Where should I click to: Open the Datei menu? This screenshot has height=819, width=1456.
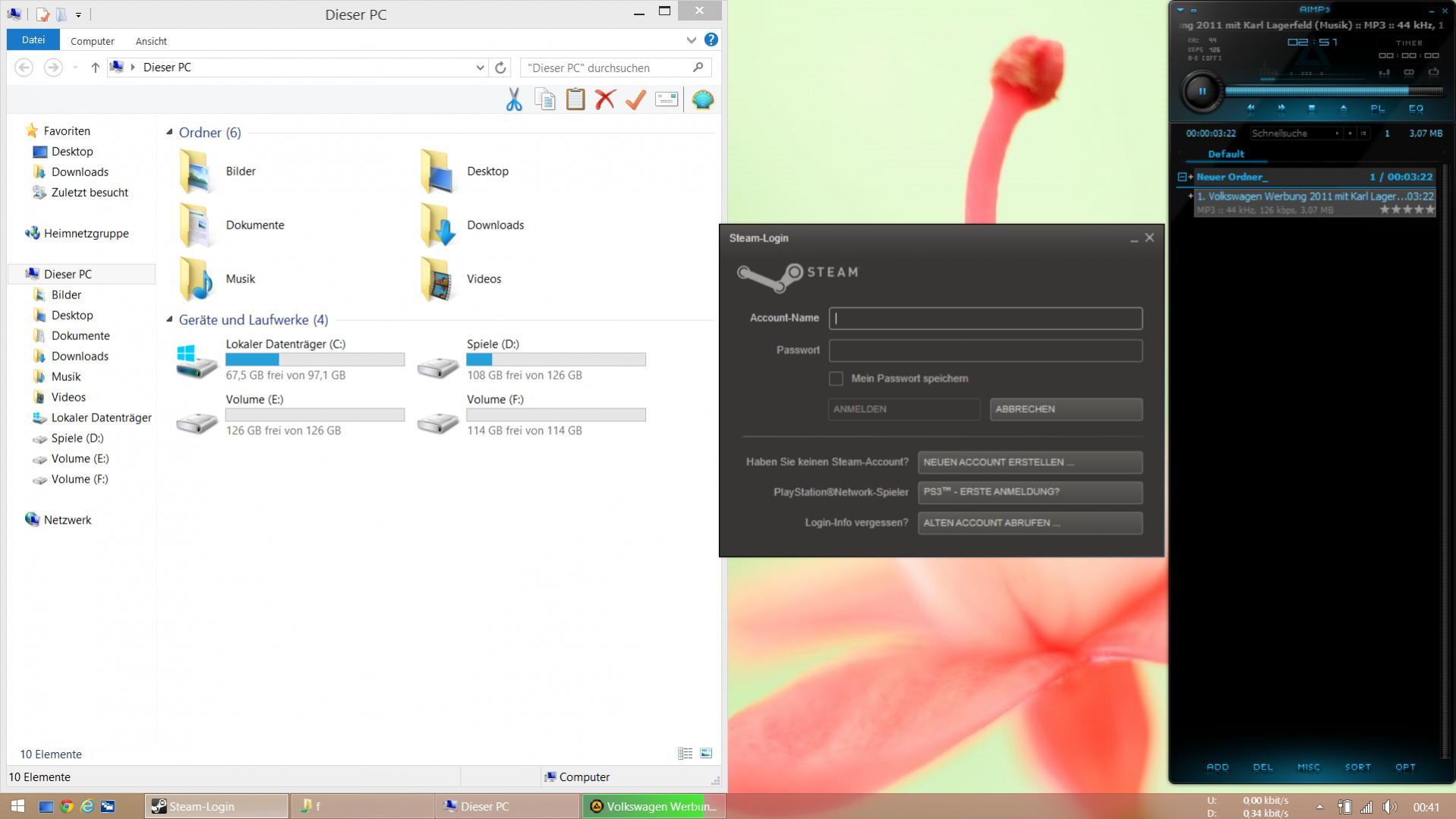tap(33, 40)
